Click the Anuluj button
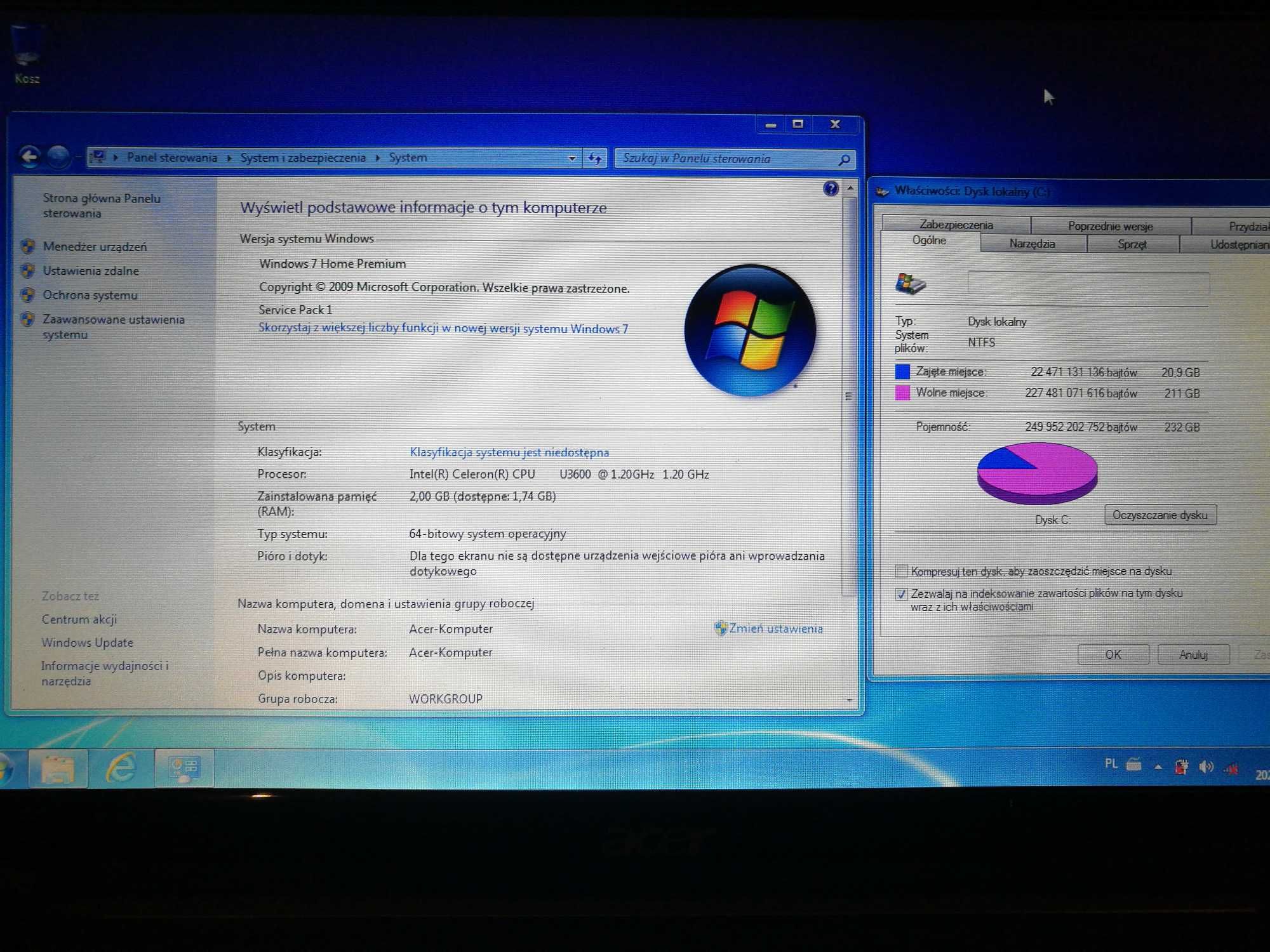Screen dimensions: 1270x952 [x=1193, y=654]
